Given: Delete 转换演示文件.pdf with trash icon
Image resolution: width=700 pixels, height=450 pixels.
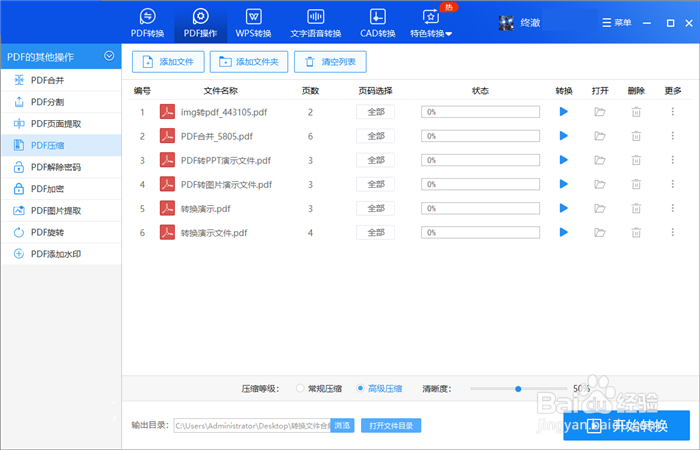Looking at the screenshot, I should click(636, 232).
